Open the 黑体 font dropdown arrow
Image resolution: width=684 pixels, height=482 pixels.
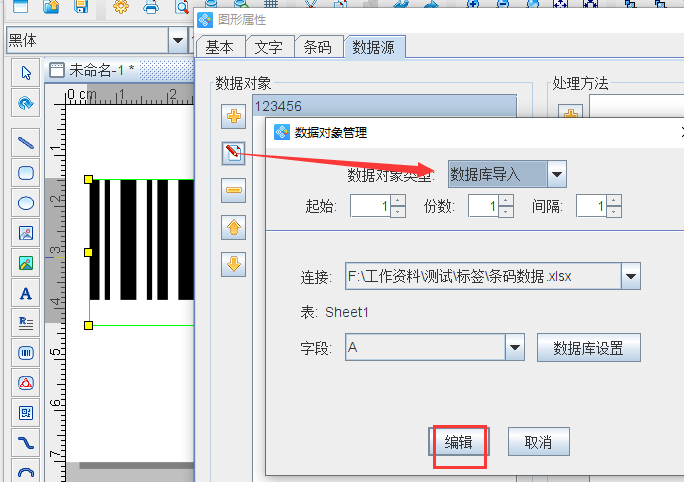[x=178, y=40]
